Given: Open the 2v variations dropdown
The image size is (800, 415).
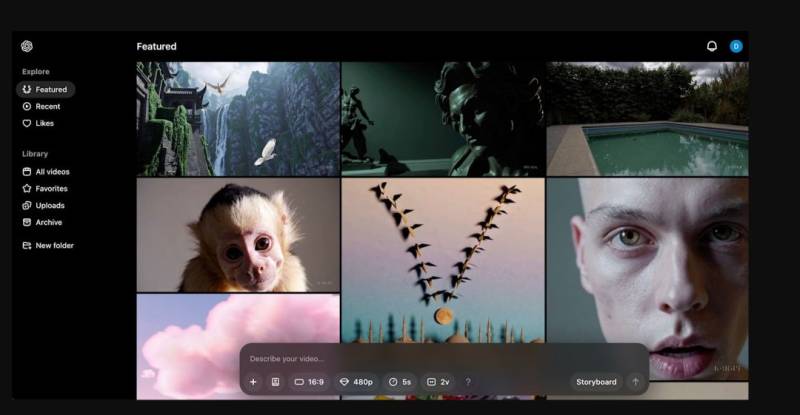Looking at the screenshot, I should click(x=438, y=382).
